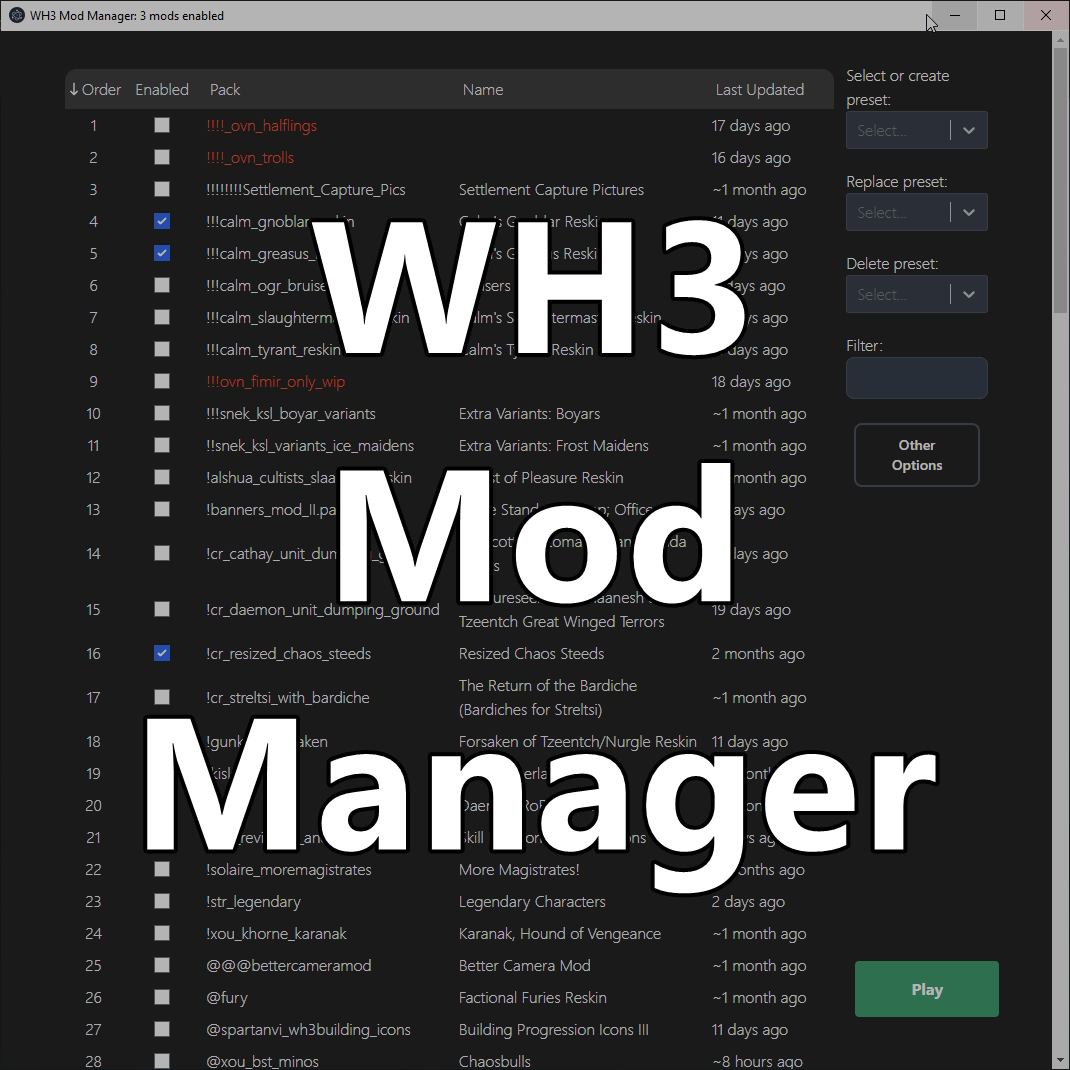This screenshot has width=1070, height=1070.
Task: Click Extra Variants: Frost Maidens name
Action: click(553, 446)
